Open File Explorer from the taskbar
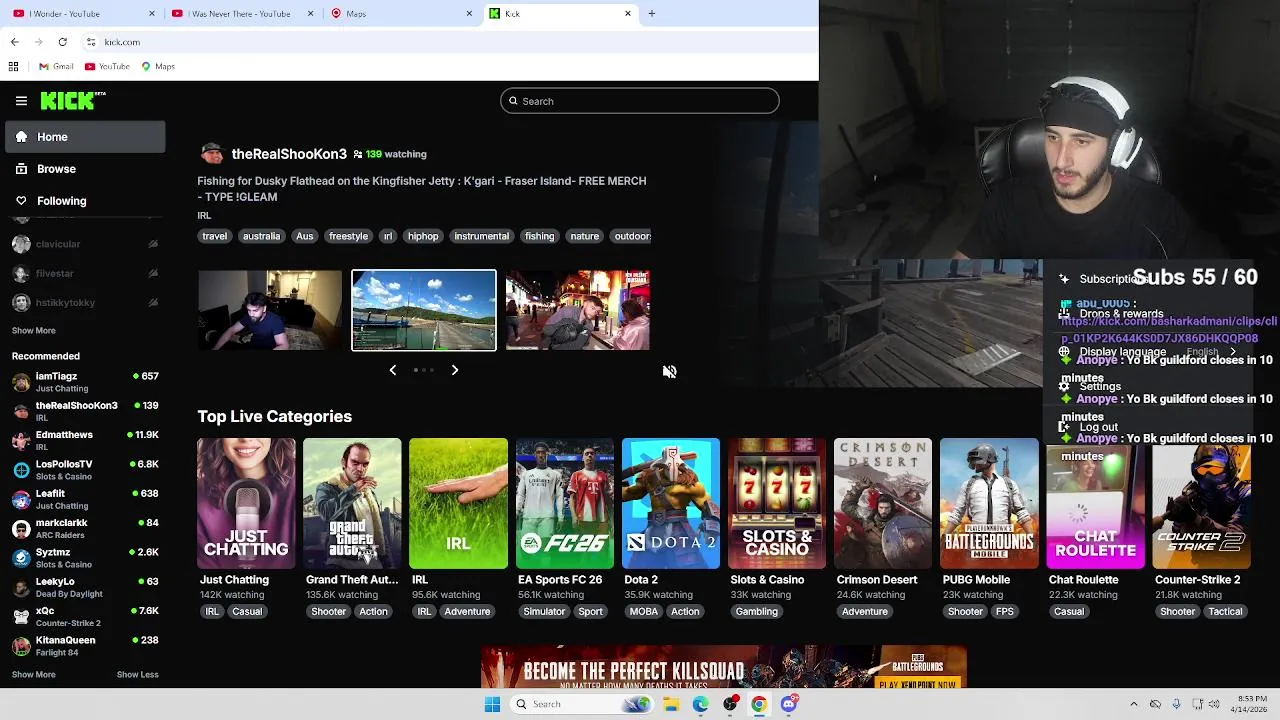 pyautogui.click(x=671, y=704)
